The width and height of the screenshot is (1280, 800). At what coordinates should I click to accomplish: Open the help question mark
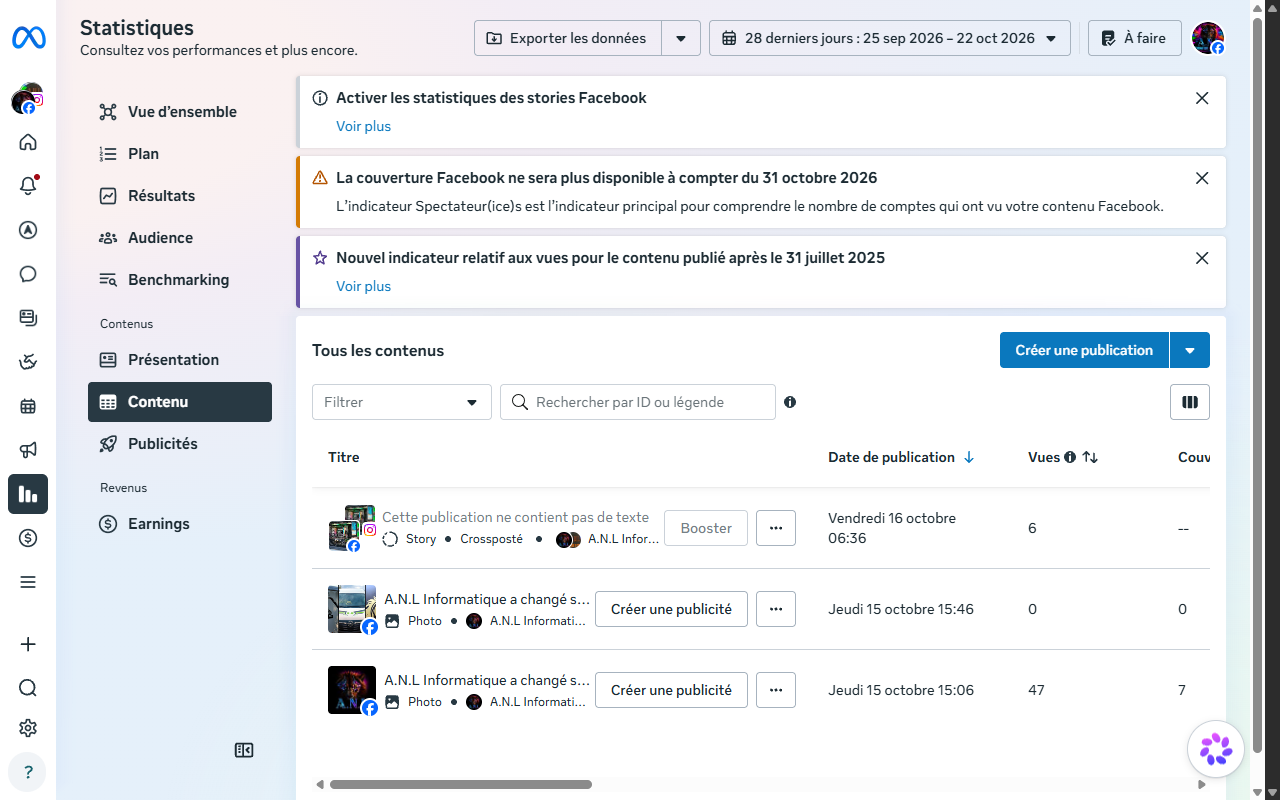pyautogui.click(x=28, y=772)
